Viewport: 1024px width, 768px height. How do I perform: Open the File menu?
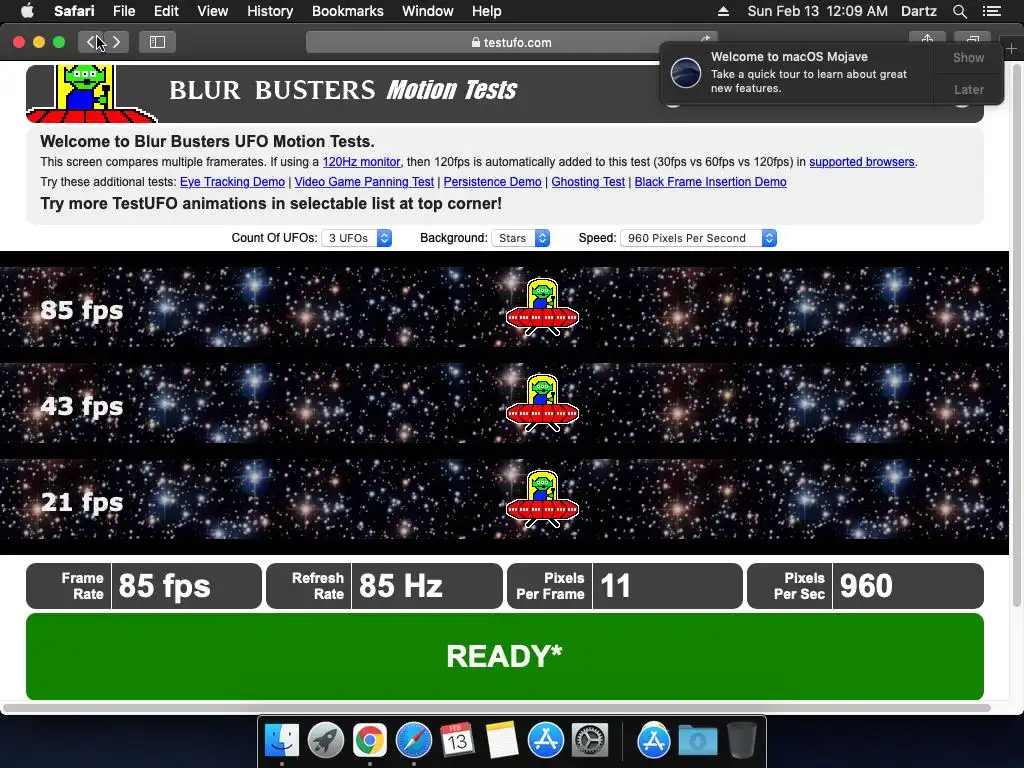(124, 11)
